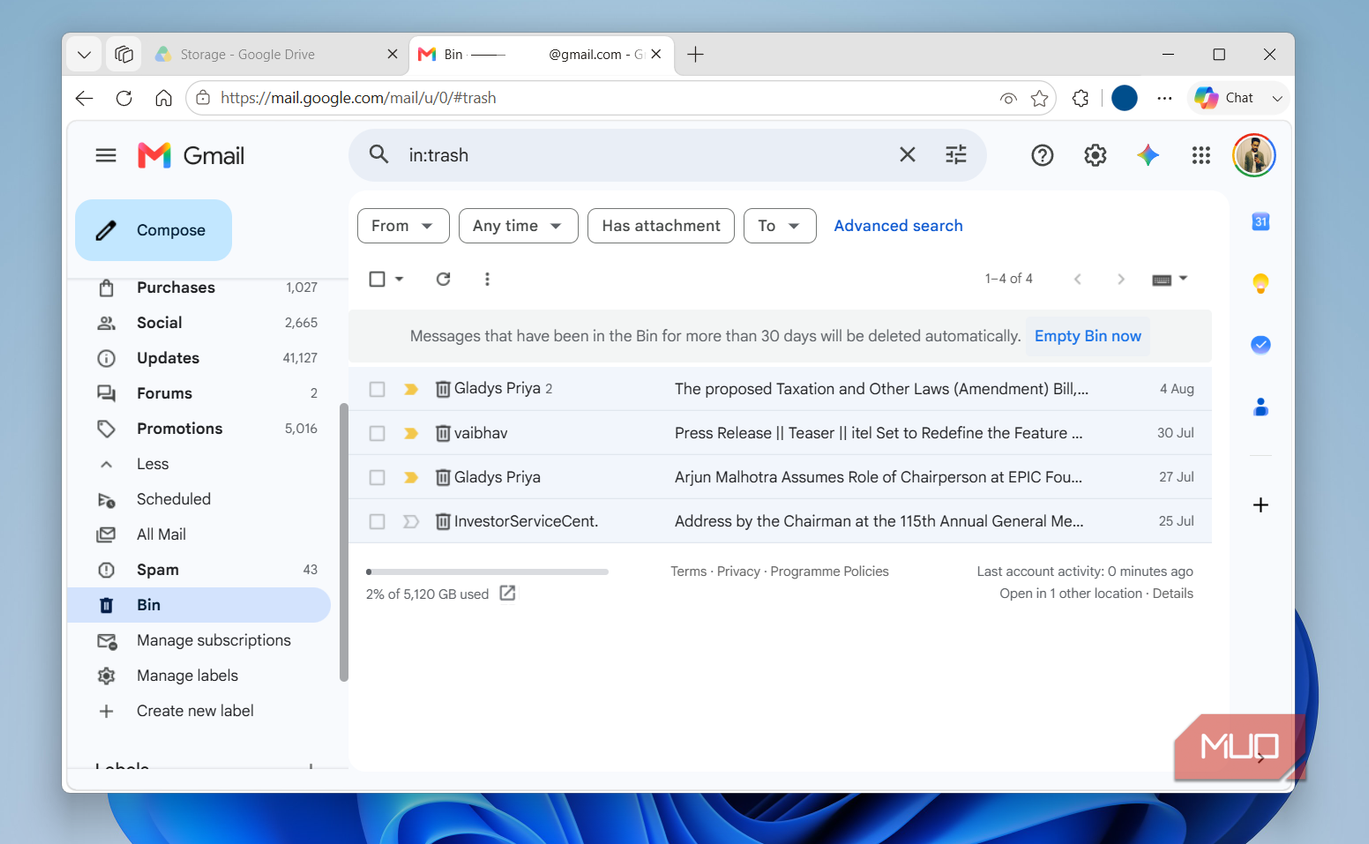This screenshot has width=1369, height=844.
Task: Go to the older messages page arrow
Action: point(1121,279)
